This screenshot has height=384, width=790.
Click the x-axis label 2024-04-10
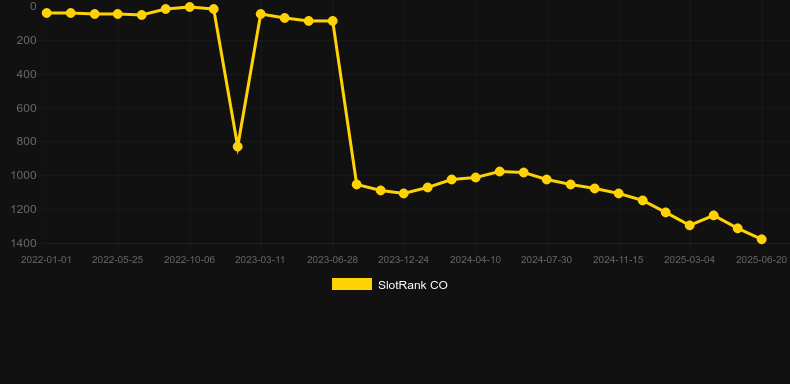475,260
